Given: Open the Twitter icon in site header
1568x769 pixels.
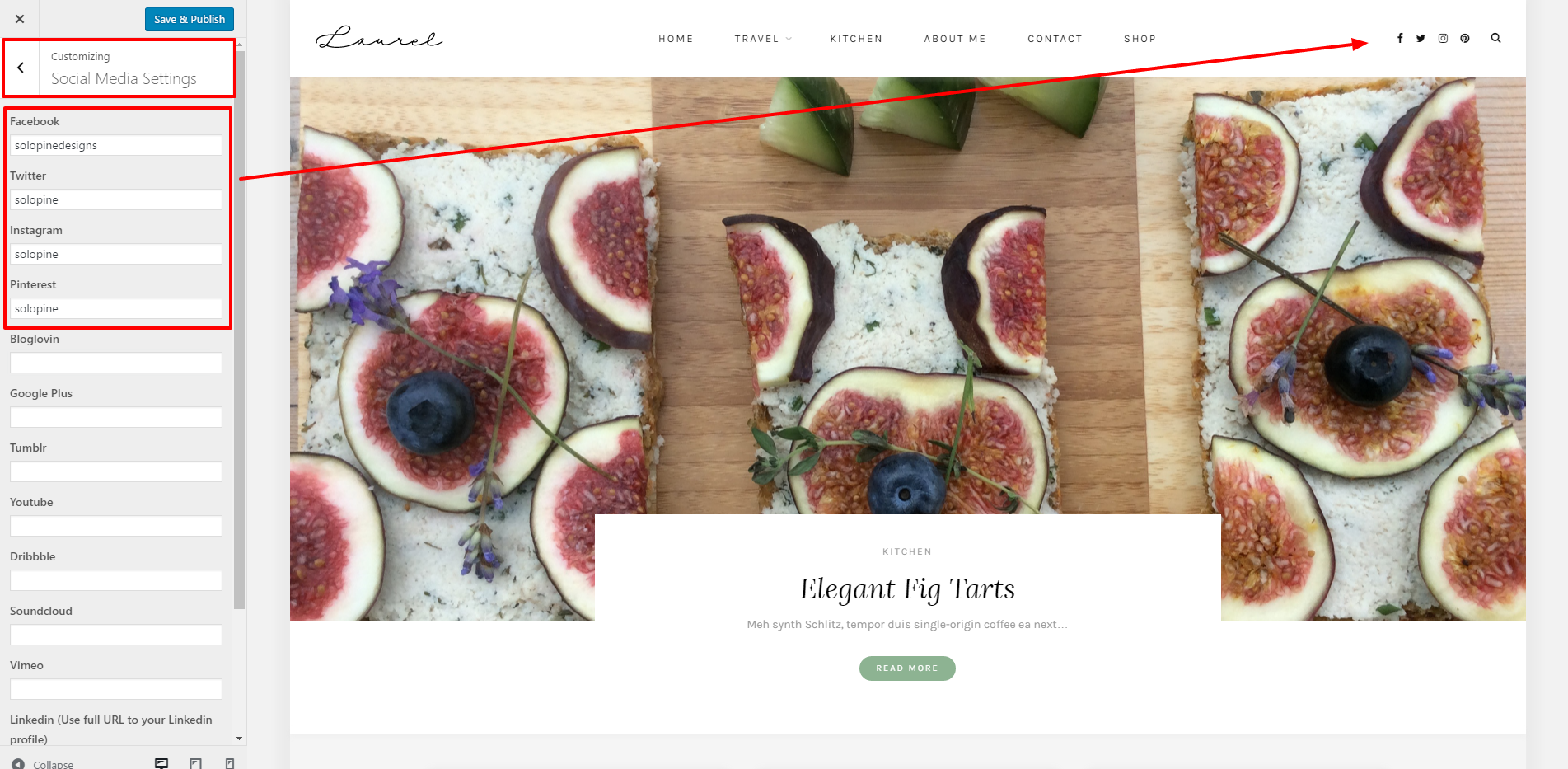Looking at the screenshot, I should 1421,38.
